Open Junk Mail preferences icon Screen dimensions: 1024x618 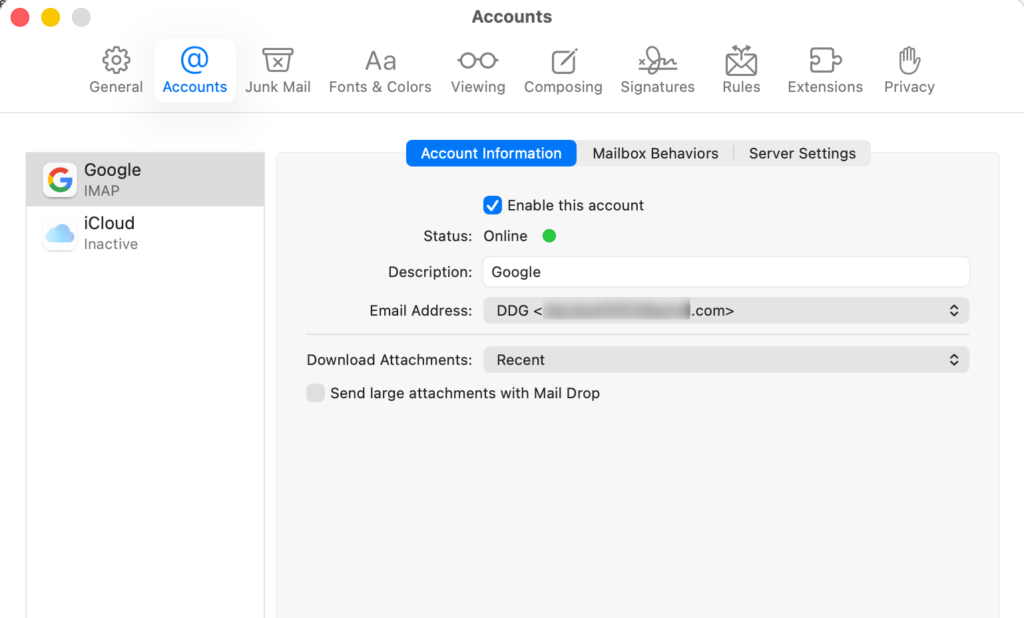point(277,61)
